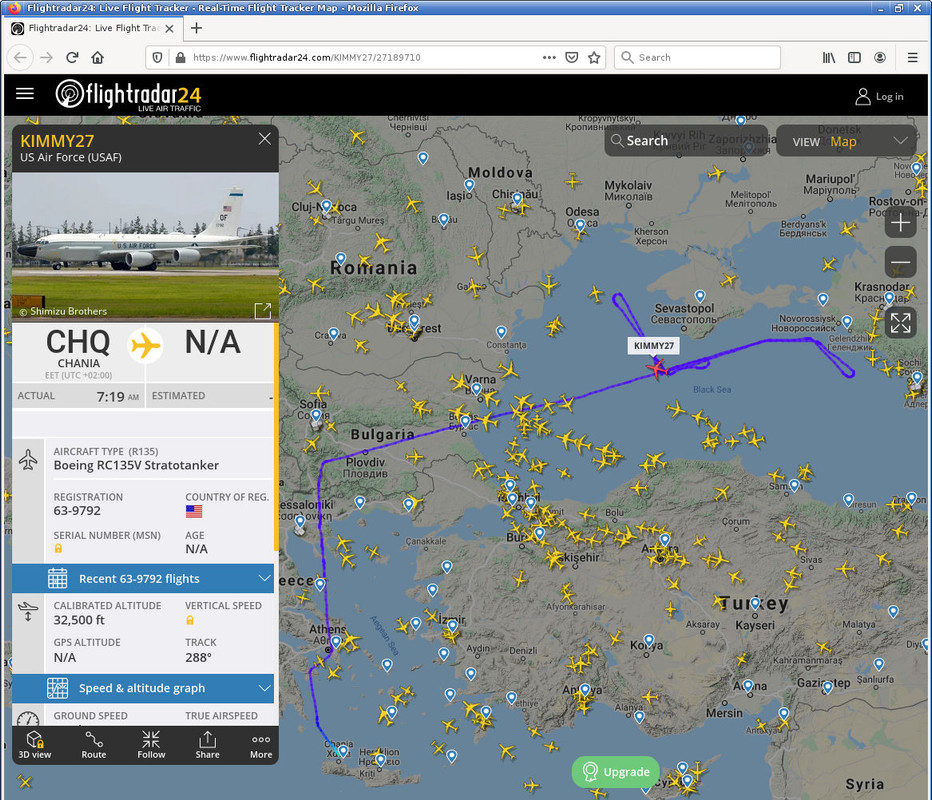This screenshot has width=932, height=800.
Task: Share this flight
Action: point(207,745)
